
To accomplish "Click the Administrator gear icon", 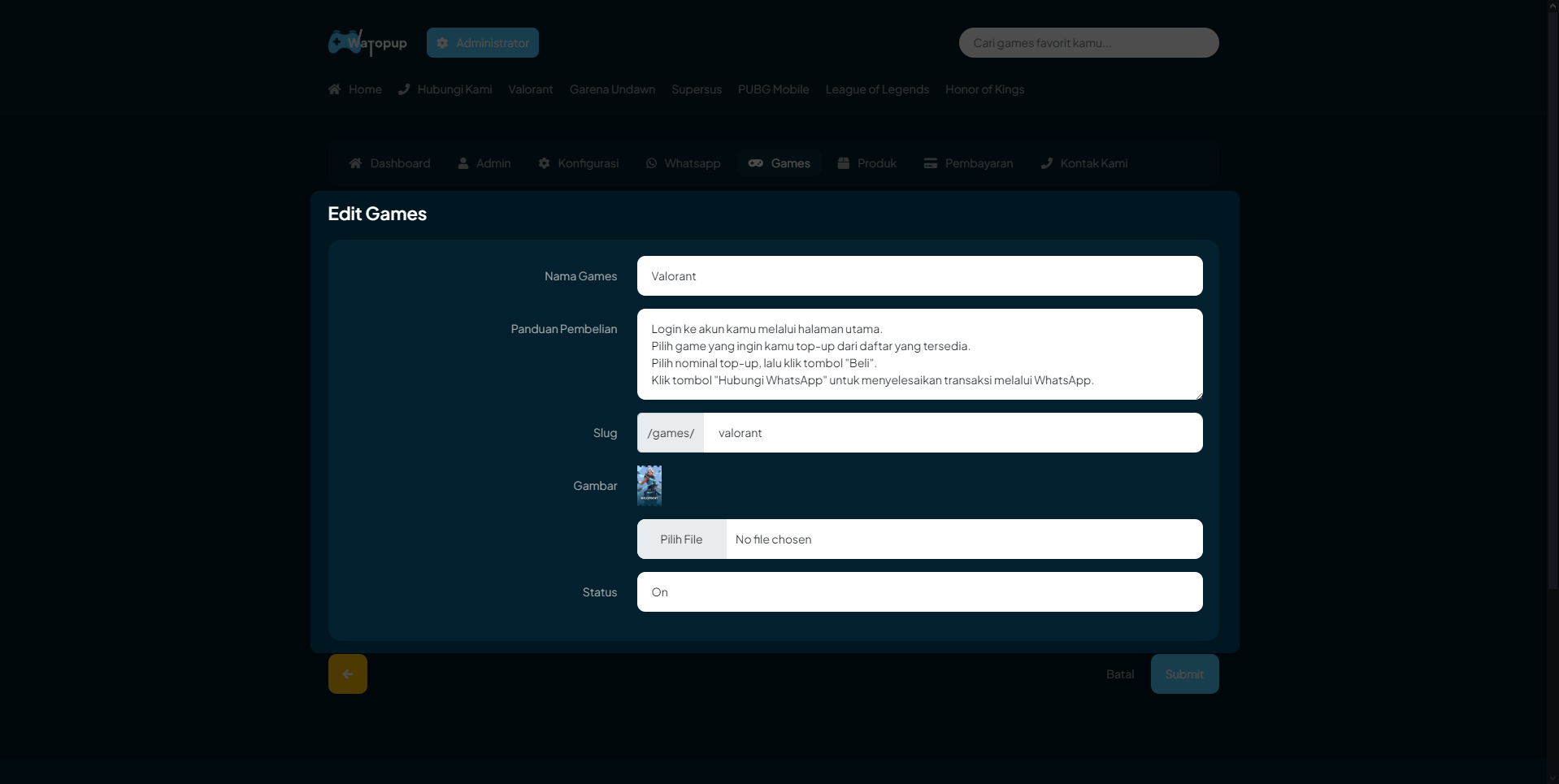I will point(442,43).
